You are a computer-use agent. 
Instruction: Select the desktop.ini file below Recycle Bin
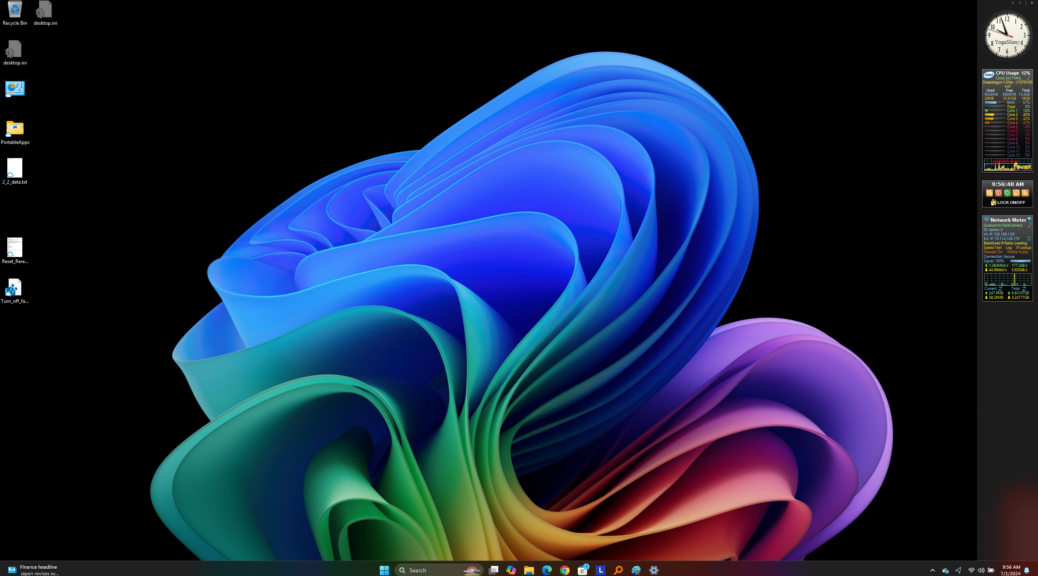coord(15,53)
